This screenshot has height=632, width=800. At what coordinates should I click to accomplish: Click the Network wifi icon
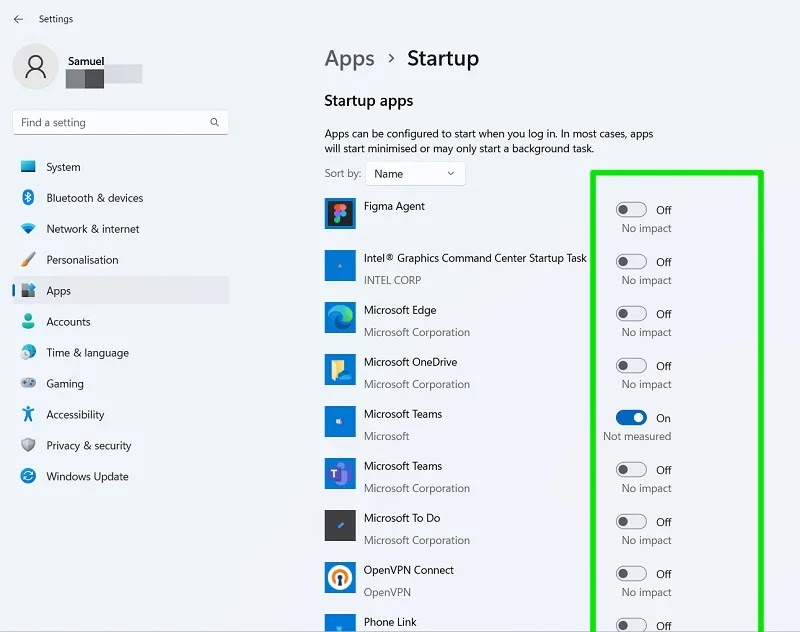coord(28,229)
